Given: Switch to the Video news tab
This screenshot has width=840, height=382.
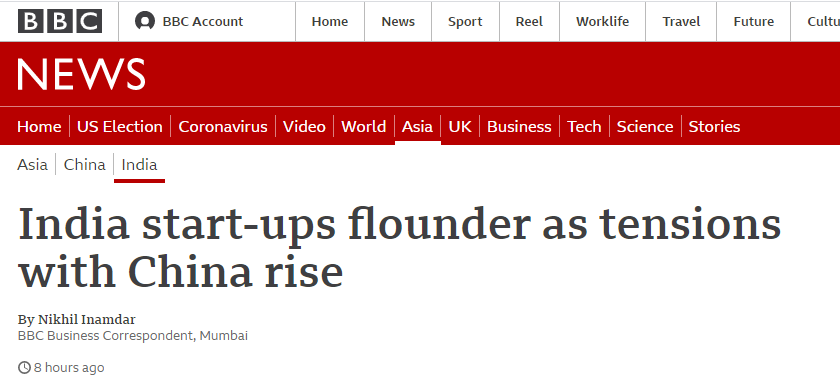Looking at the screenshot, I should 304,126.
